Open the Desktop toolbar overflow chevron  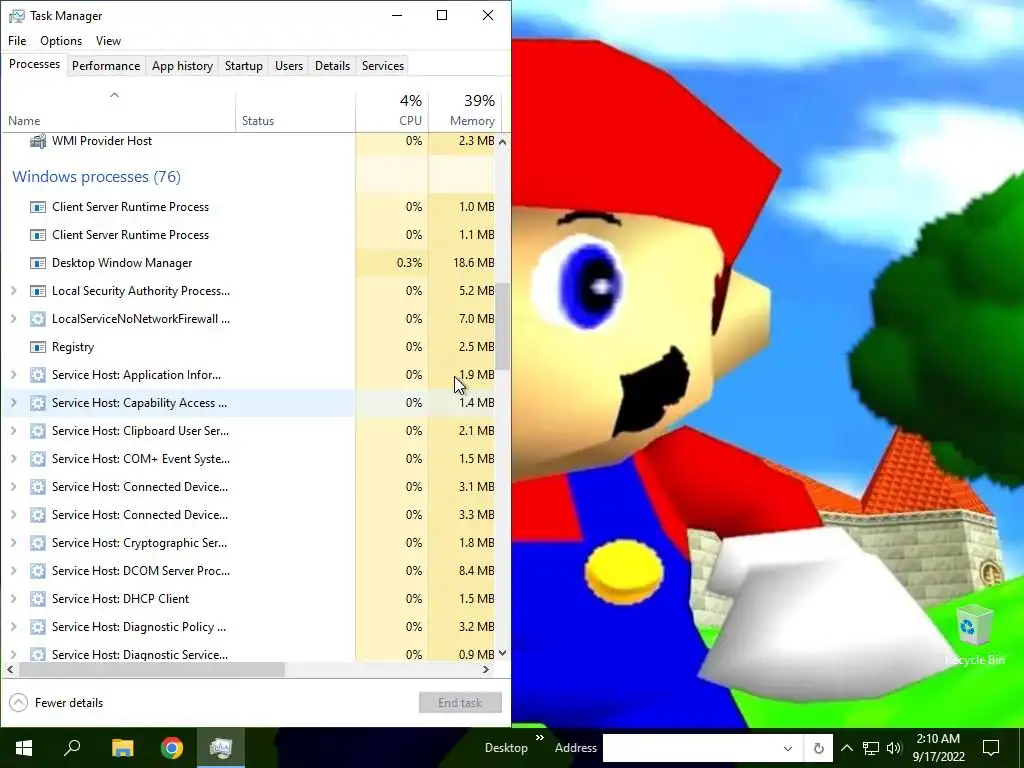coord(540,738)
